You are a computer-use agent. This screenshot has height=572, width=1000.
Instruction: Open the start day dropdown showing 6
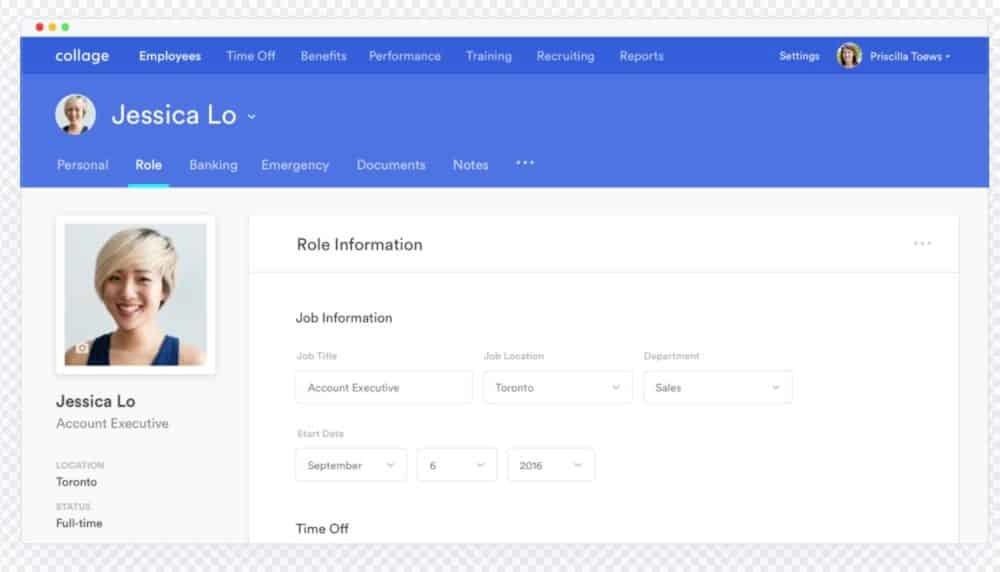(x=456, y=465)
